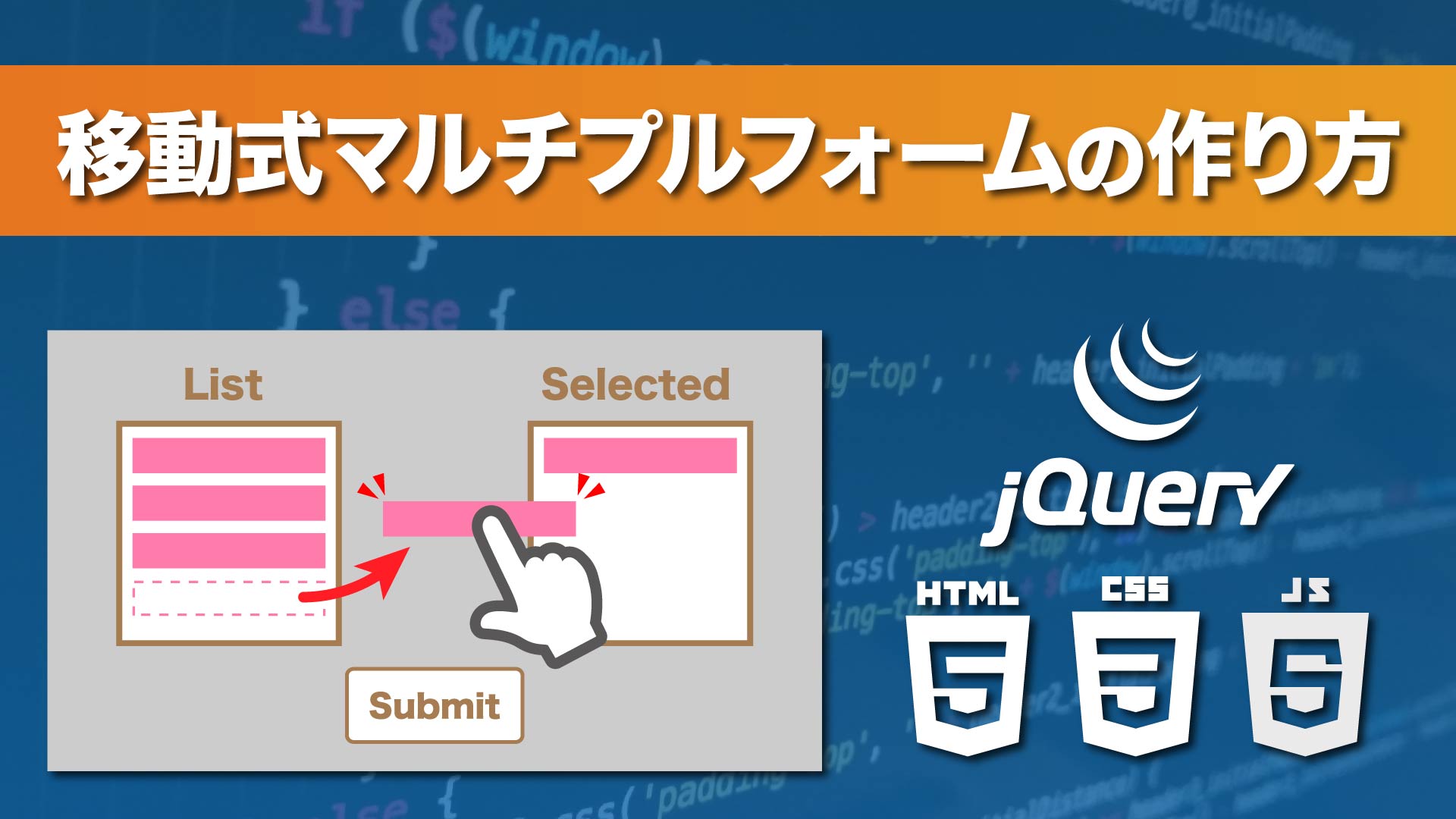The height and width of the screenshot is (819, 1456).
Task: Click the List panel icon
Action: (x=225, y=530)
